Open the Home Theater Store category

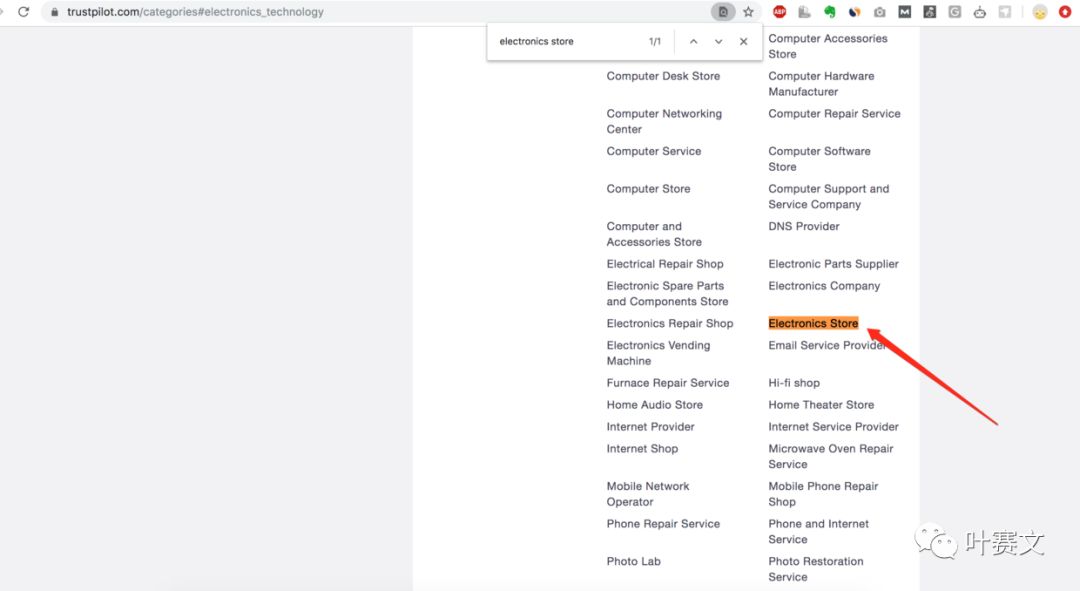click(821, 405)
